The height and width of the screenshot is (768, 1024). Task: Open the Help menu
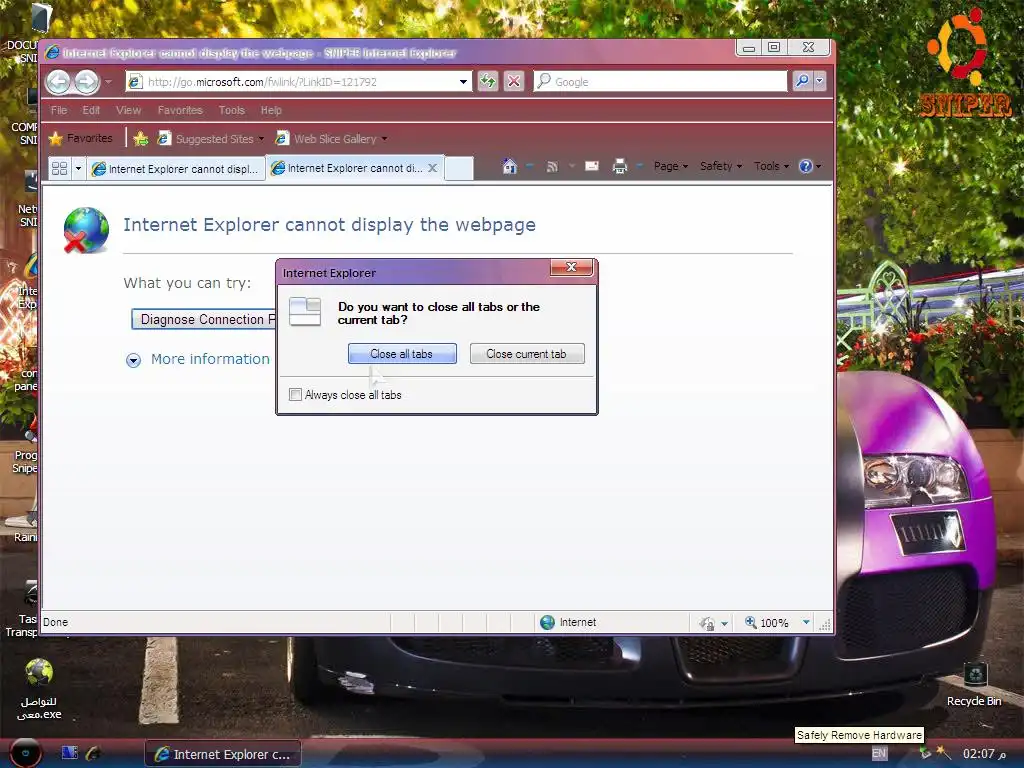[271, 110]
